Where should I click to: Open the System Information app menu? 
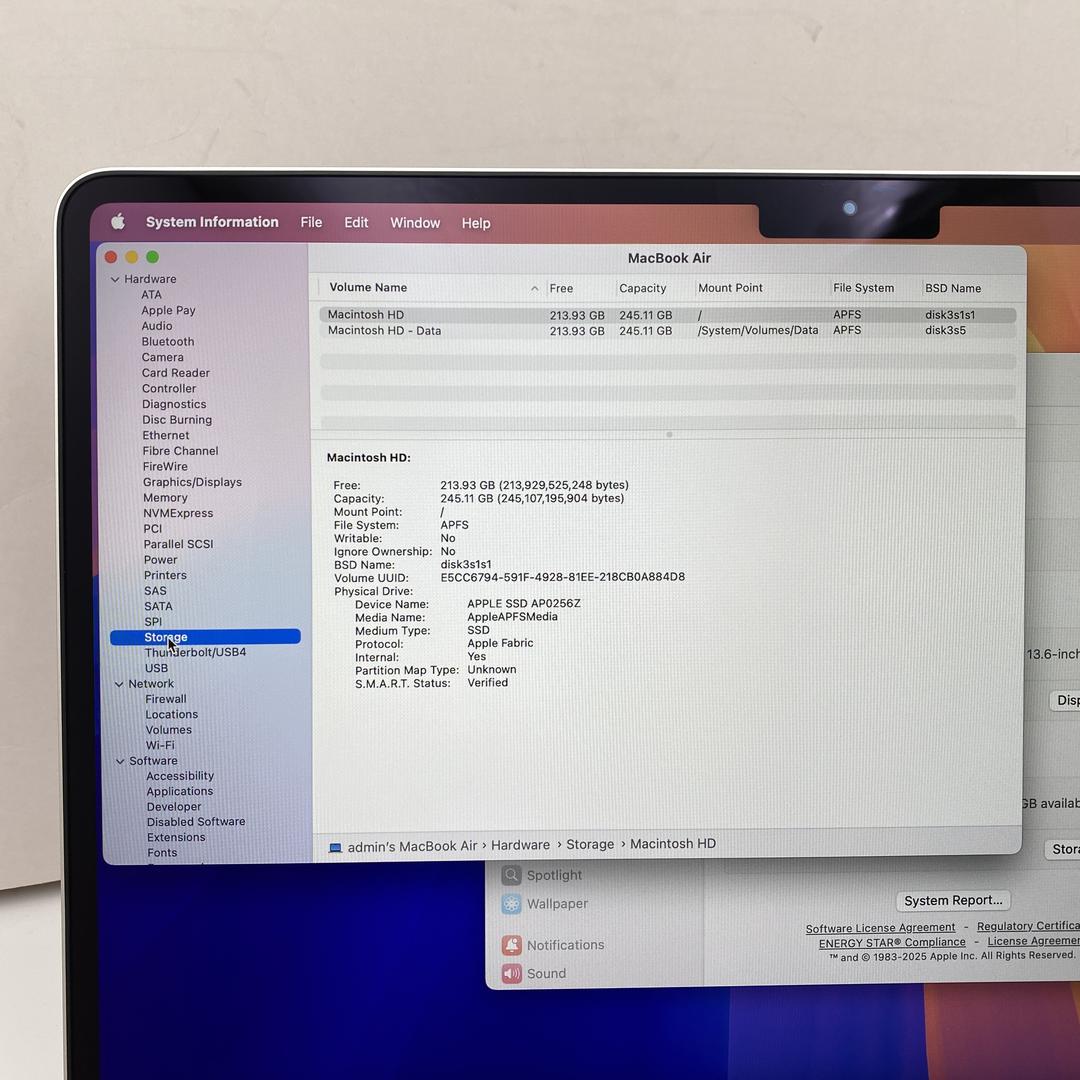(212, 222)
